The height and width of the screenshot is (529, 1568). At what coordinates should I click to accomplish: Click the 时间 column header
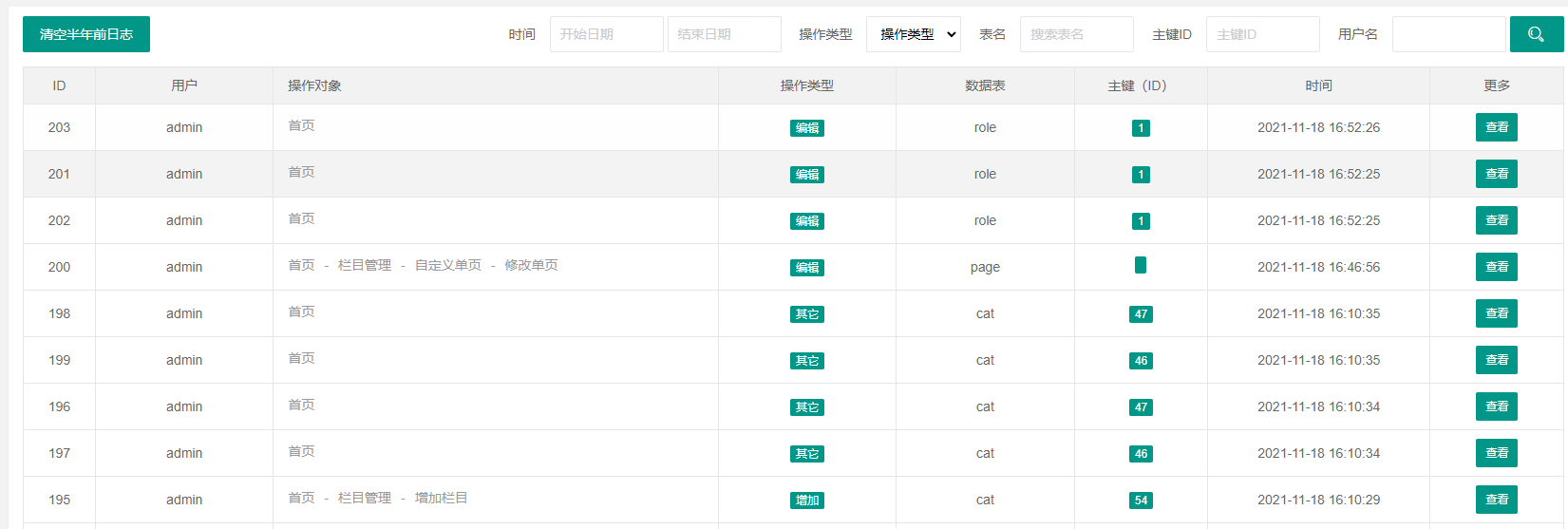coord(1318,85)
